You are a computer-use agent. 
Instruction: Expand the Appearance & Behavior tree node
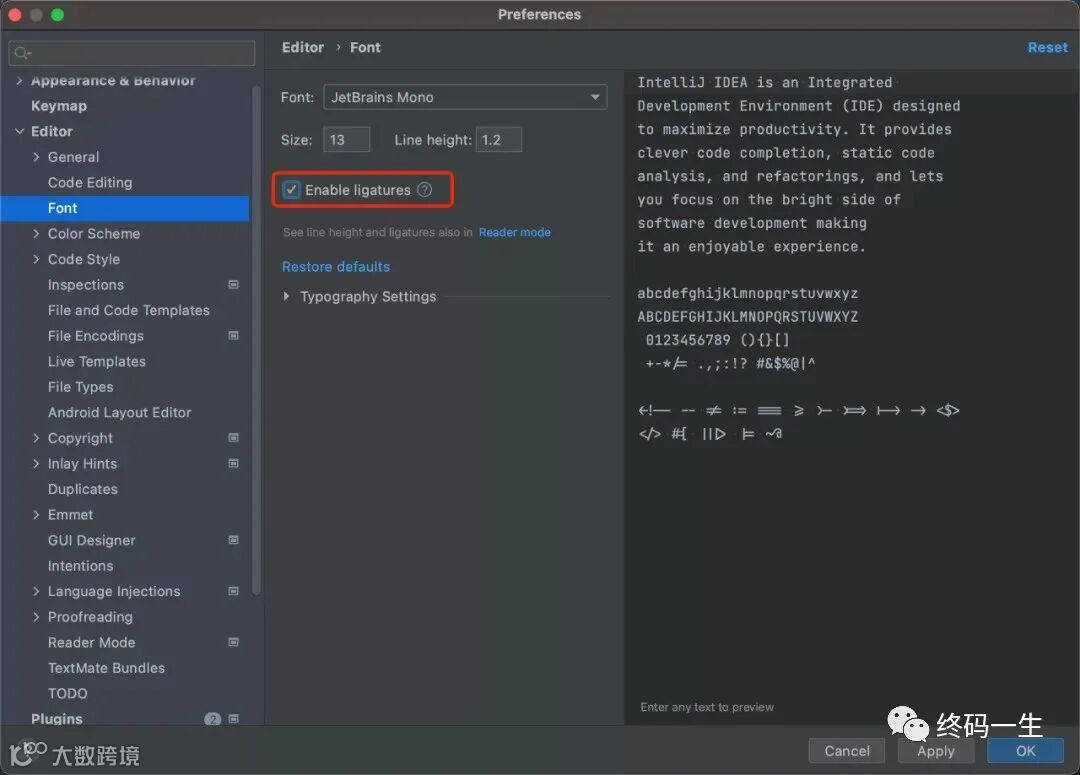click(19, 81)
